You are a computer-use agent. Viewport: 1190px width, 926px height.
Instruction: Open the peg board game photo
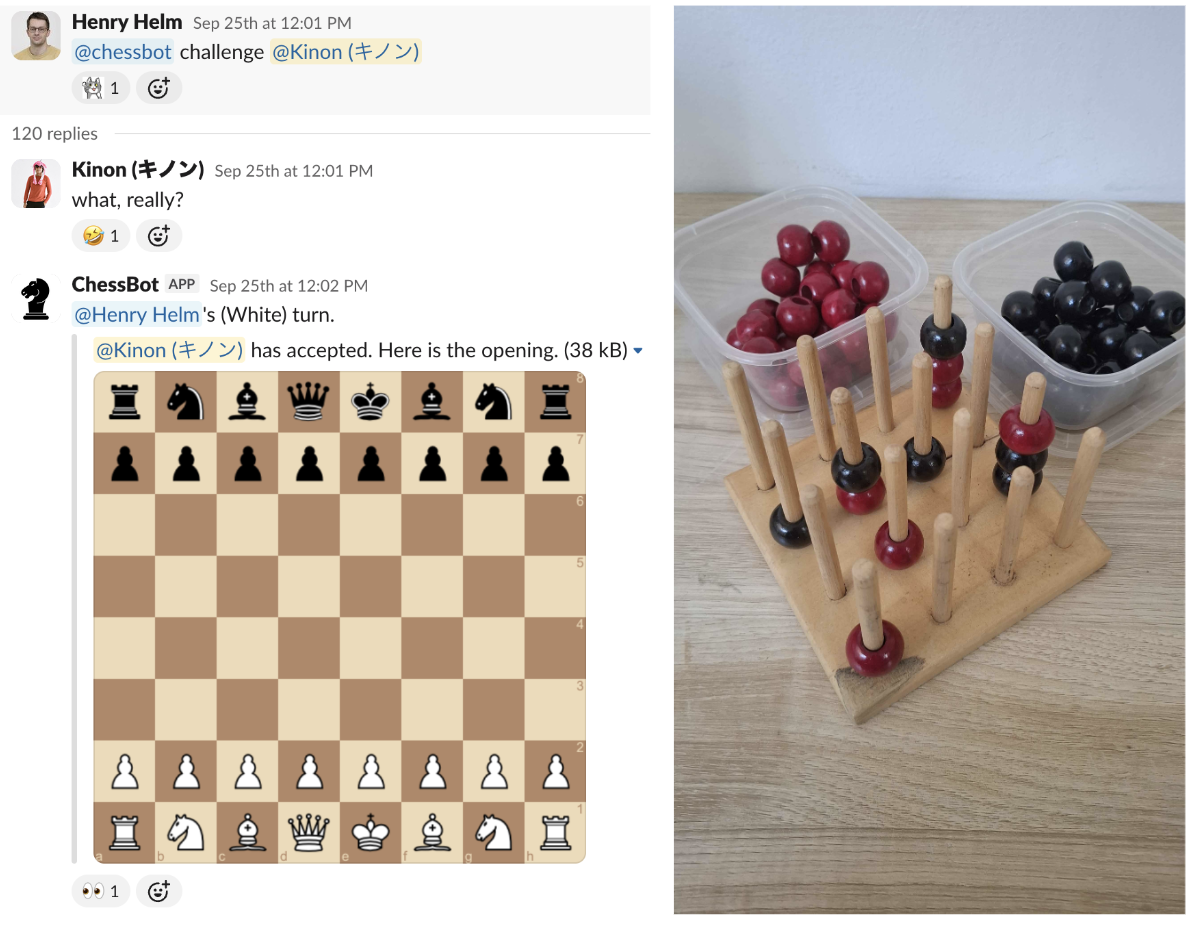(929, 460)
